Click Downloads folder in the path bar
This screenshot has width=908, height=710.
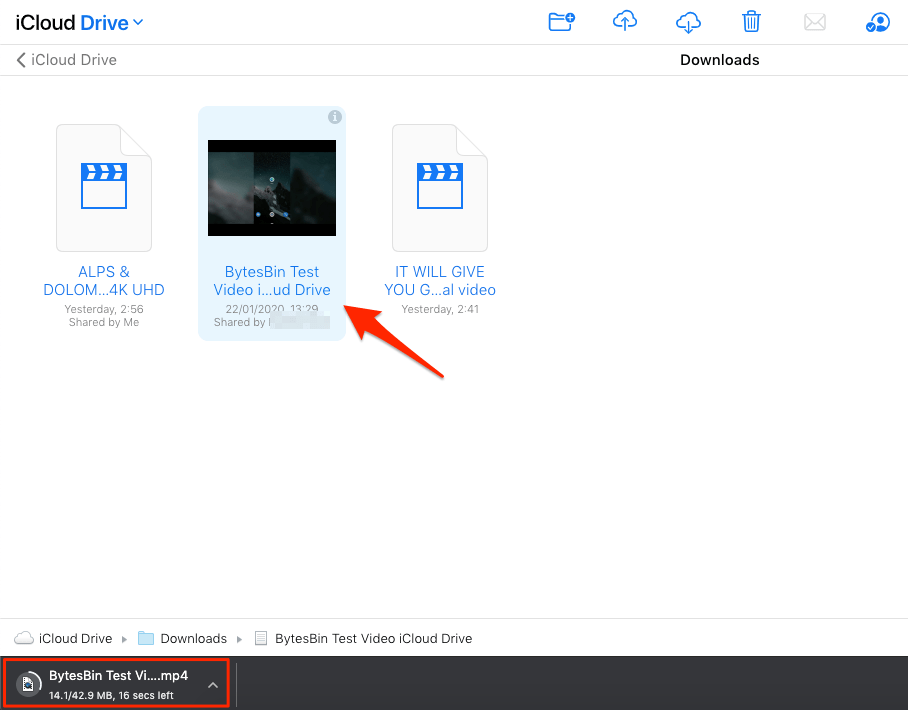tap(193, 638)
